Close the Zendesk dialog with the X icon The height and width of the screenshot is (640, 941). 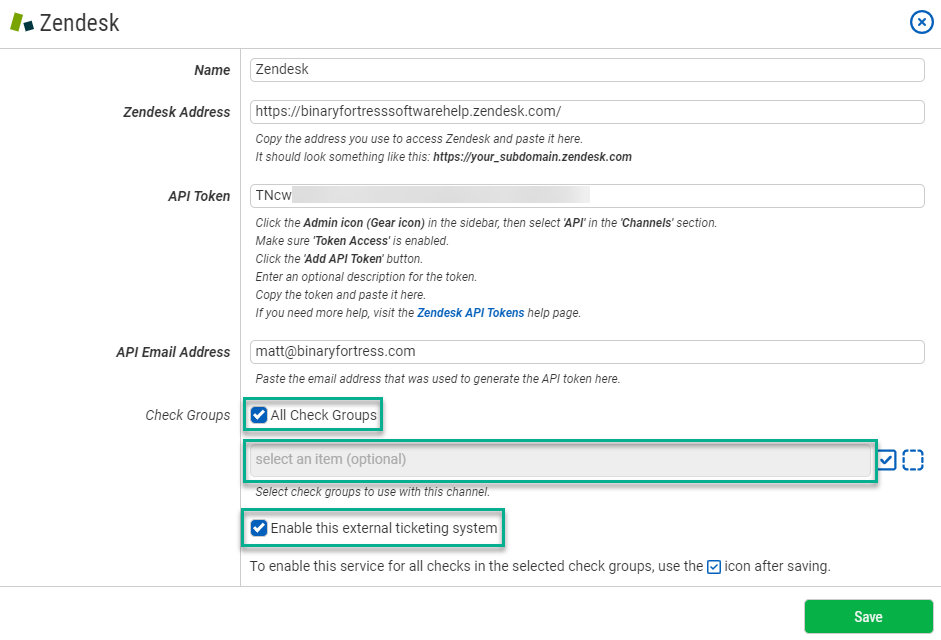[x=921, y=22]
